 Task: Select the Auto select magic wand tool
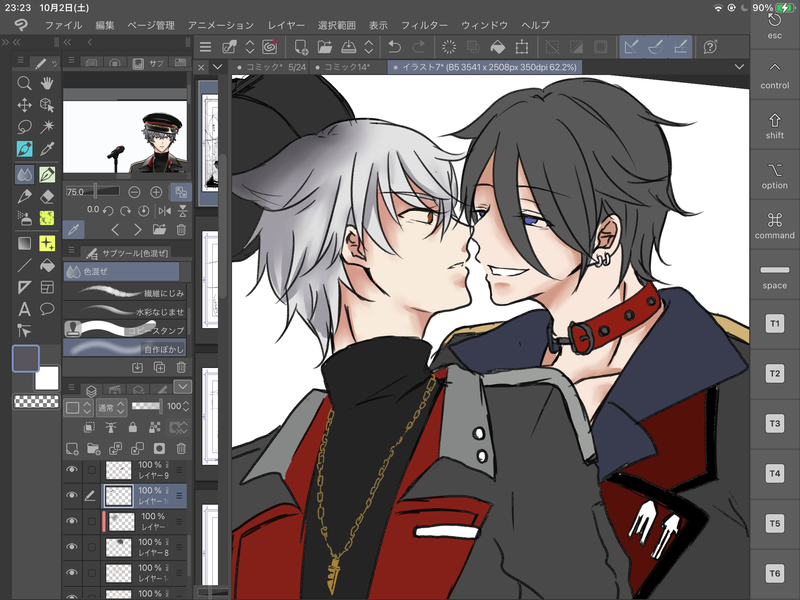tap(47, 127)
